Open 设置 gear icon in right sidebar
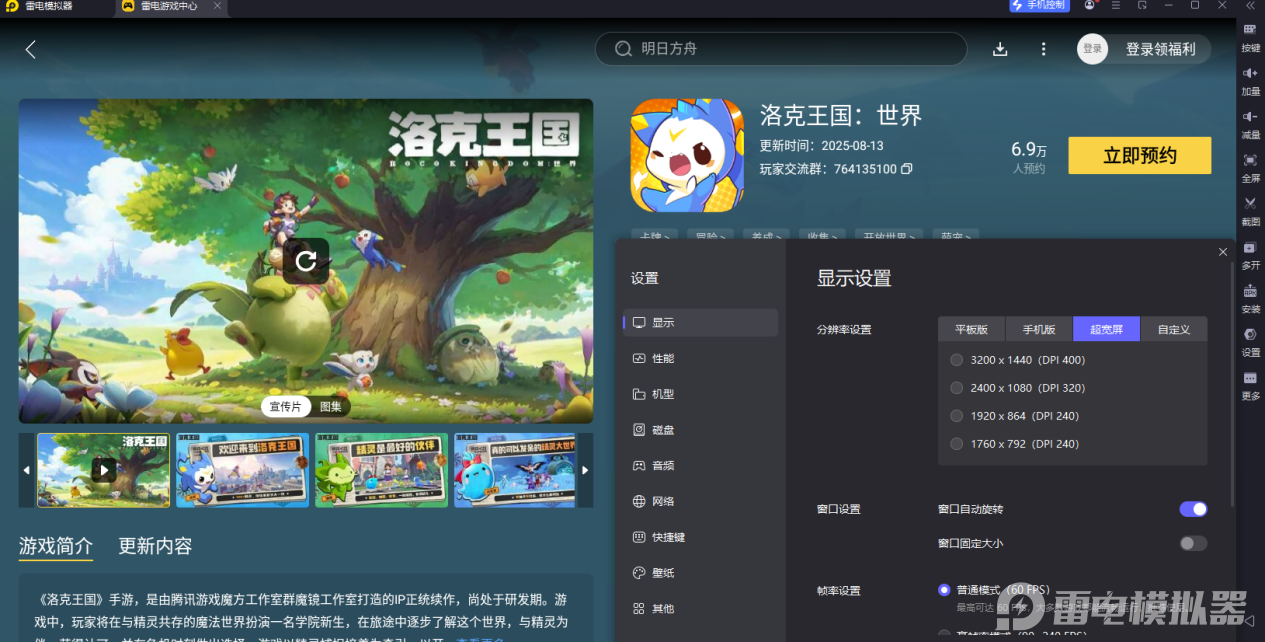 [1250, 342]
